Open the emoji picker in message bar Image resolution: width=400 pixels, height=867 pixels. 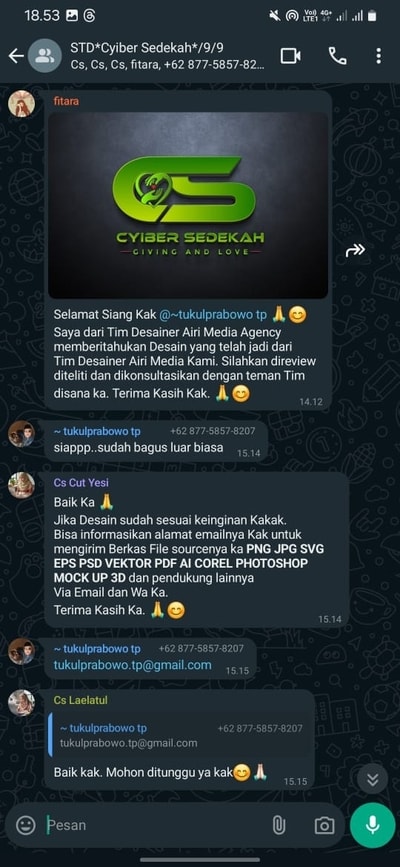pos(25,825)
